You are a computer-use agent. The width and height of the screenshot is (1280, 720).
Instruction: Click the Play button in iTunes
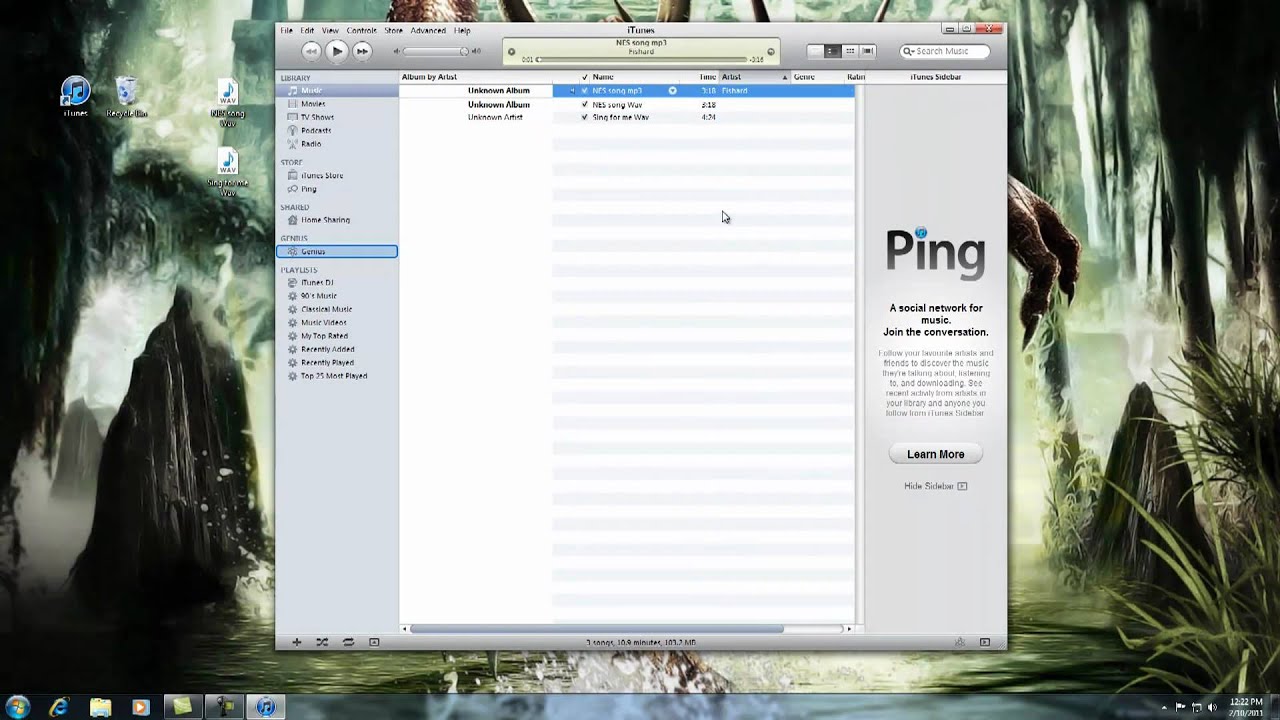[337, 51]
